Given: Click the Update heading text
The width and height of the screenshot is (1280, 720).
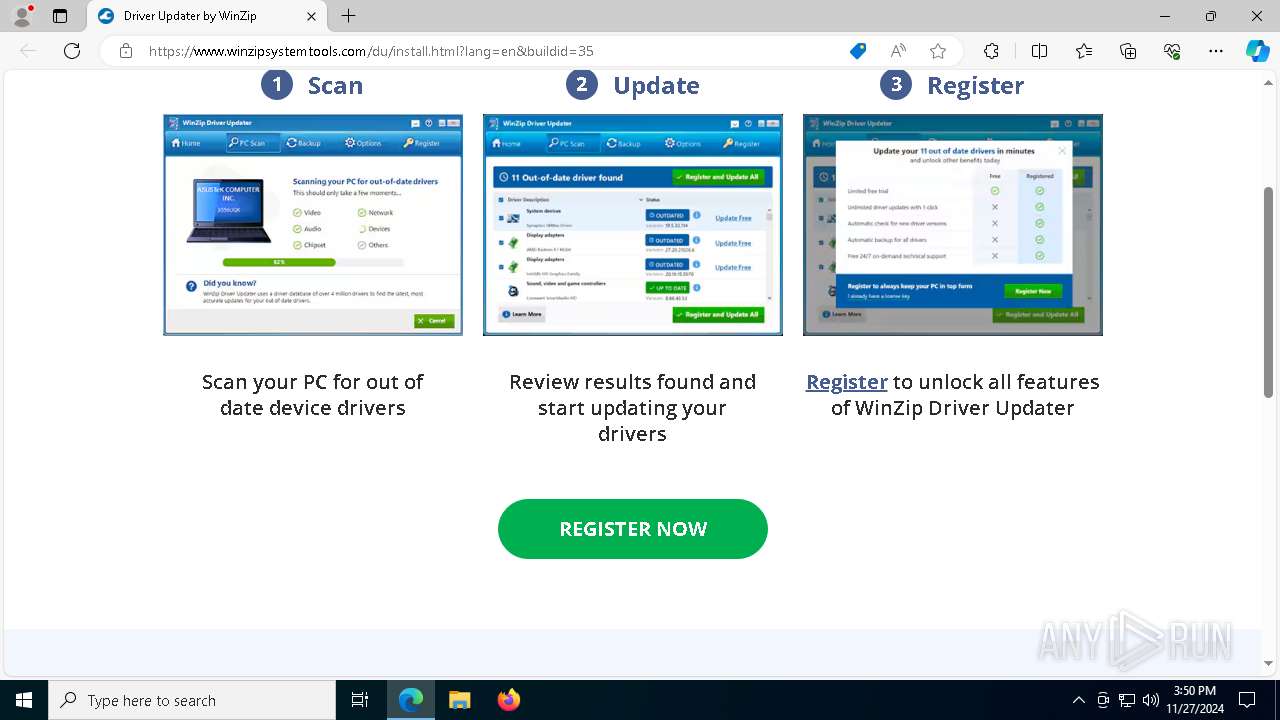Looking at the screenshot, I should coord(656,85).
